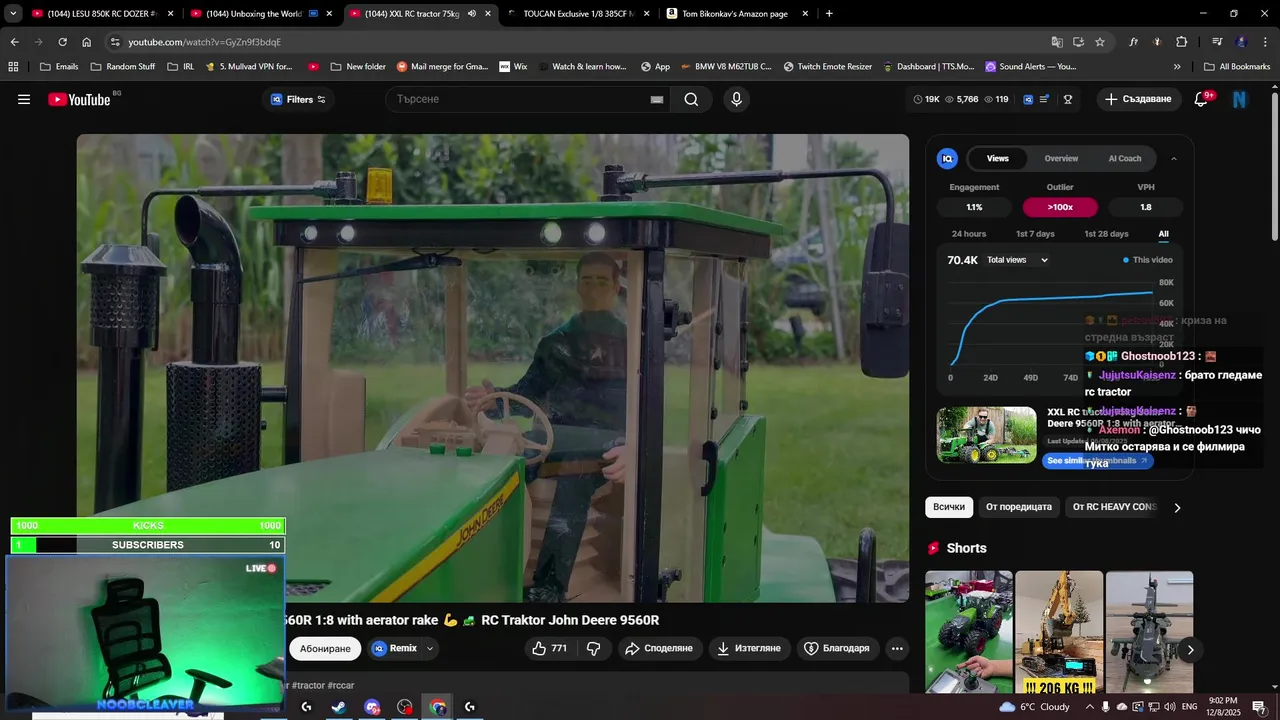The height and width of the screenshot is (720, 1280).
Task: Open the 206 KG excavator Short
Action: pyautogui.click(x=1059, y=632)
